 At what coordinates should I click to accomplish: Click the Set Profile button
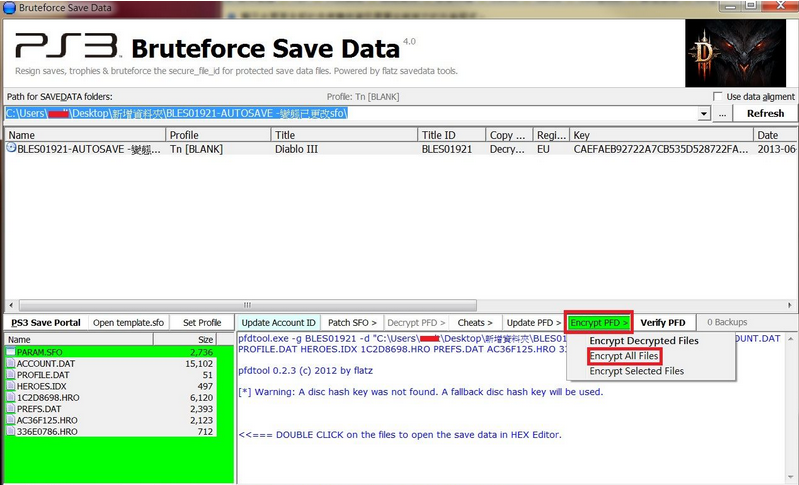[x=202, y=322]
